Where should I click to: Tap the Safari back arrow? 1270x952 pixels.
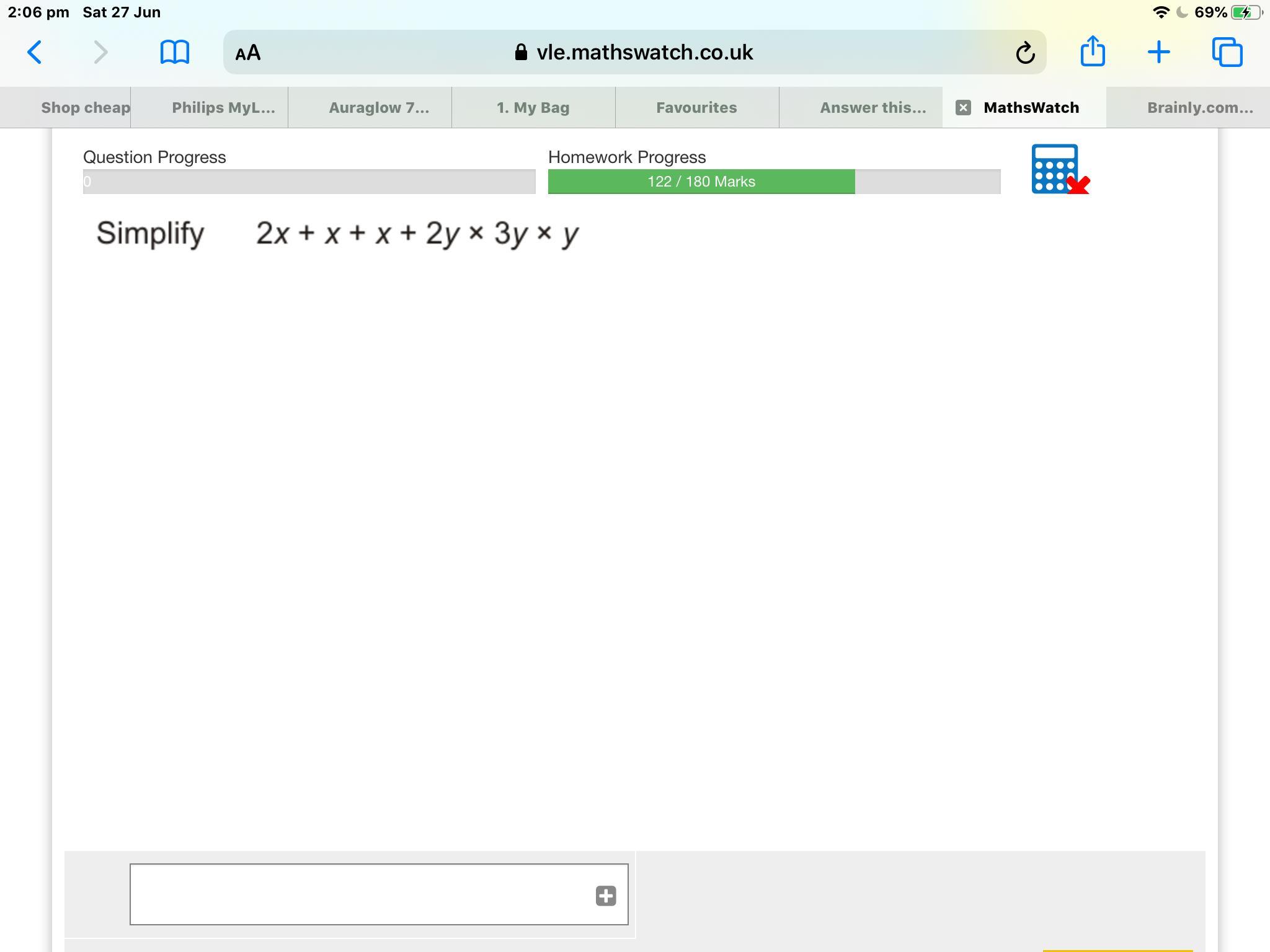coord(35,52)
